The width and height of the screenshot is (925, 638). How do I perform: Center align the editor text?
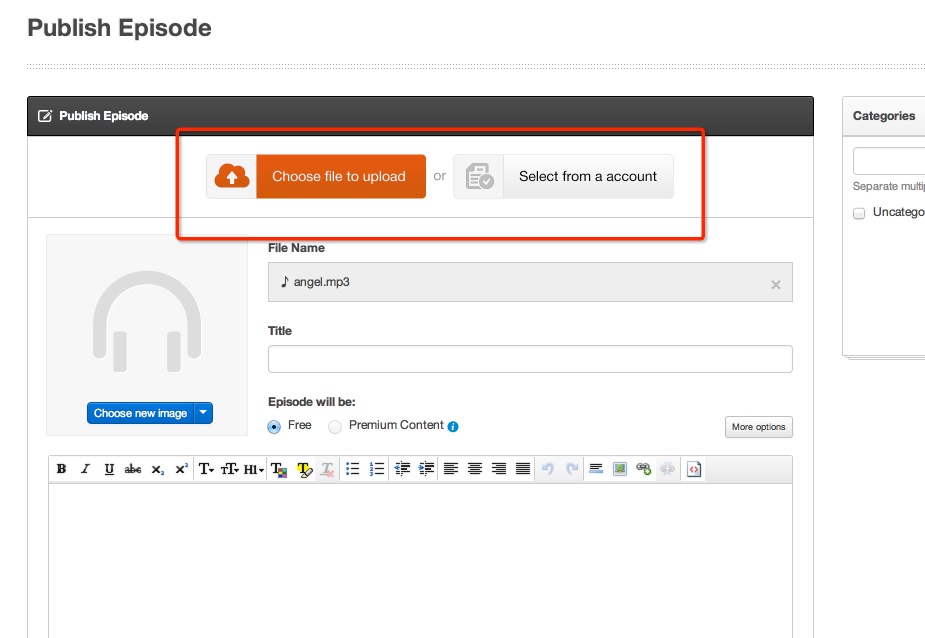[475, 469]
